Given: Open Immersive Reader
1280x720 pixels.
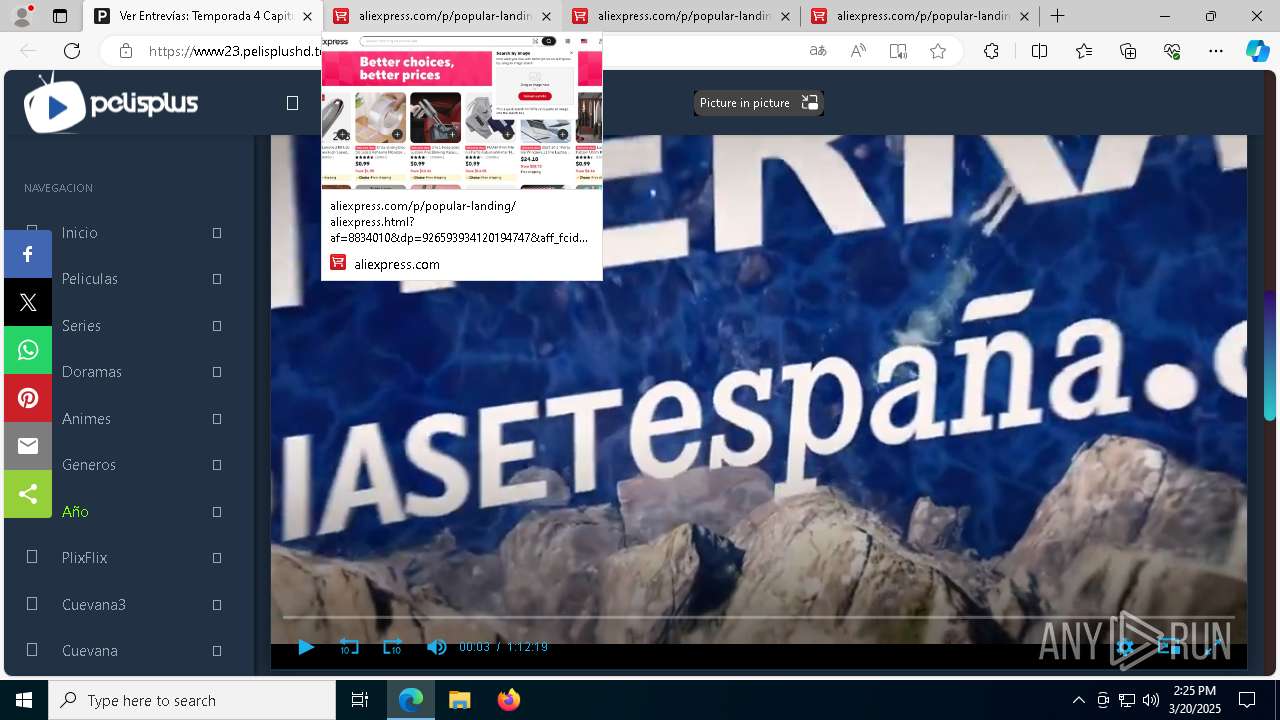Looking at the screenshot, I should tap(898, 51).
